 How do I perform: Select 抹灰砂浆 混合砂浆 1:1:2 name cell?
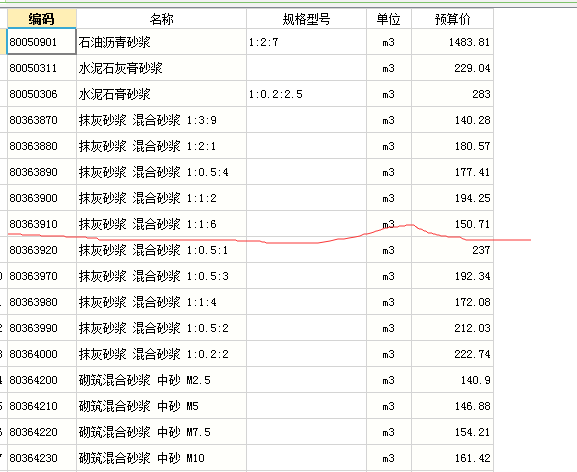pyautogui.click(x=161, y=198)
